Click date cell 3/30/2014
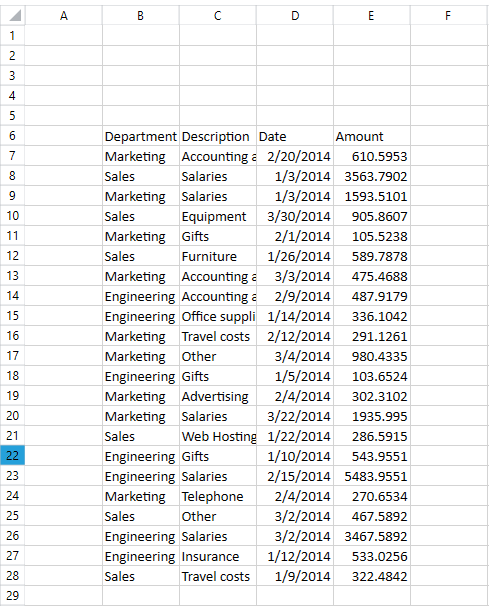The height and width of the screenshot is (606, 489). tap(295, 216)
